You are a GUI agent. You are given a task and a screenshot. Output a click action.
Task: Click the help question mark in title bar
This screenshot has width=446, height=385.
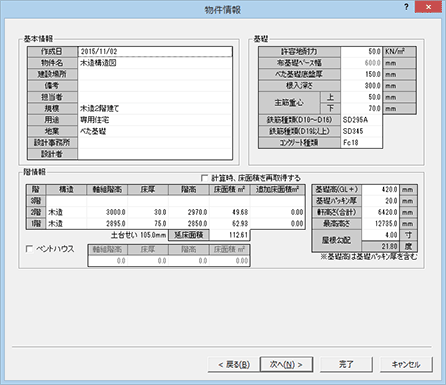tap(406, 7)
